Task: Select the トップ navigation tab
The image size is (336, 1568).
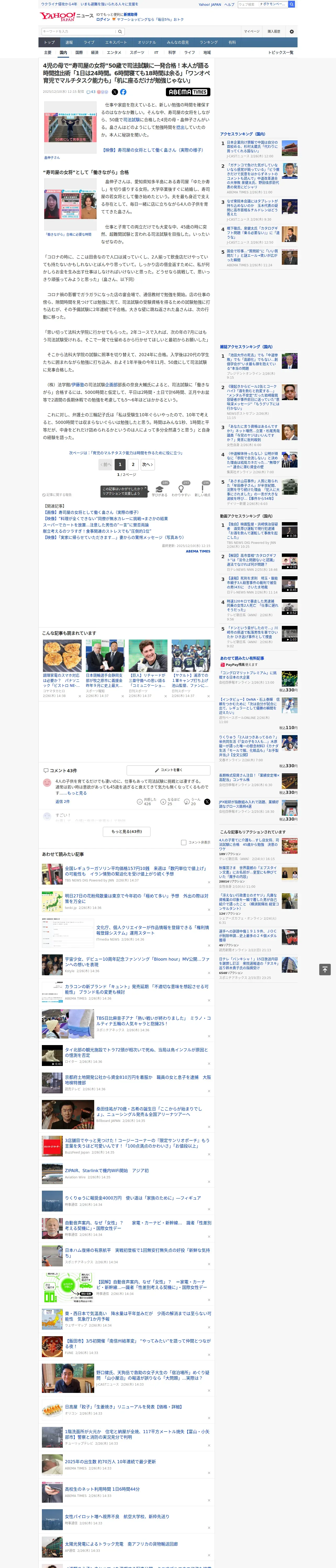Action: [49, 43]
